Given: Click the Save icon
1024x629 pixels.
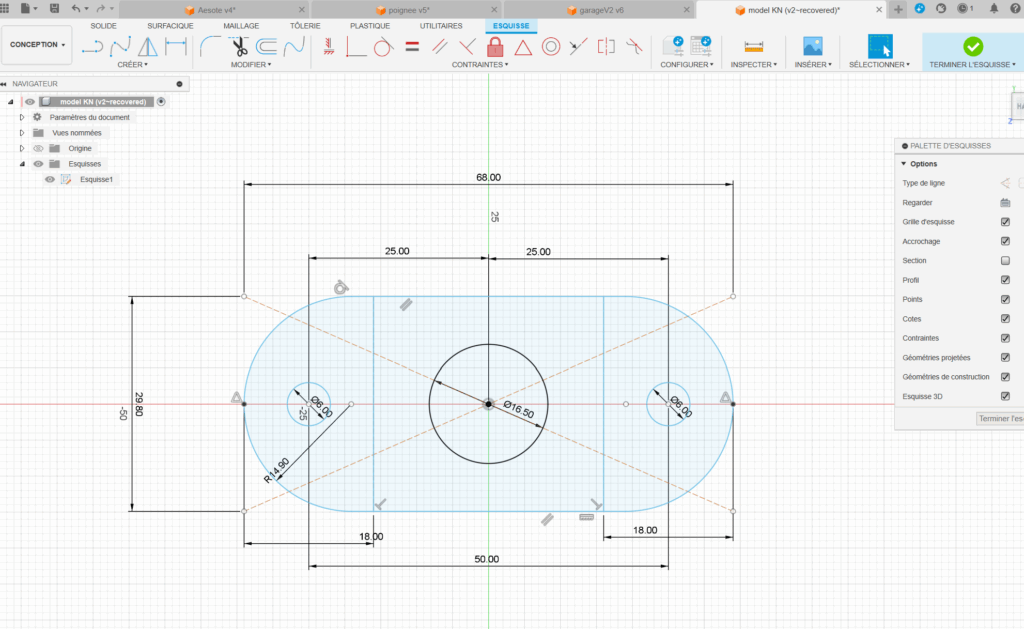Looking at the screenshot, I should click(55, 8).
